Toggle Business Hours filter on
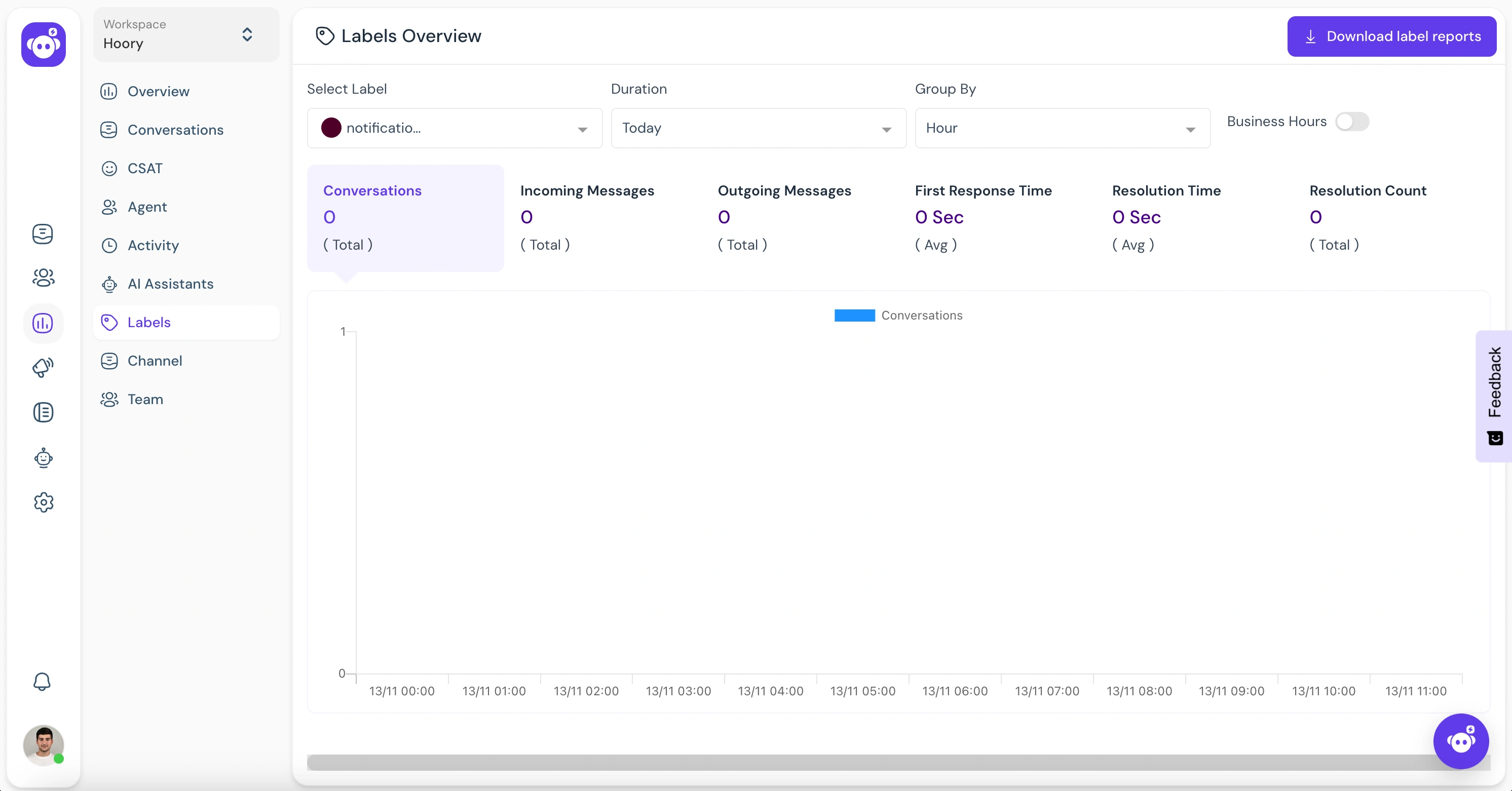This screenshot has width=1512, height=791. tap(1353, 121)
